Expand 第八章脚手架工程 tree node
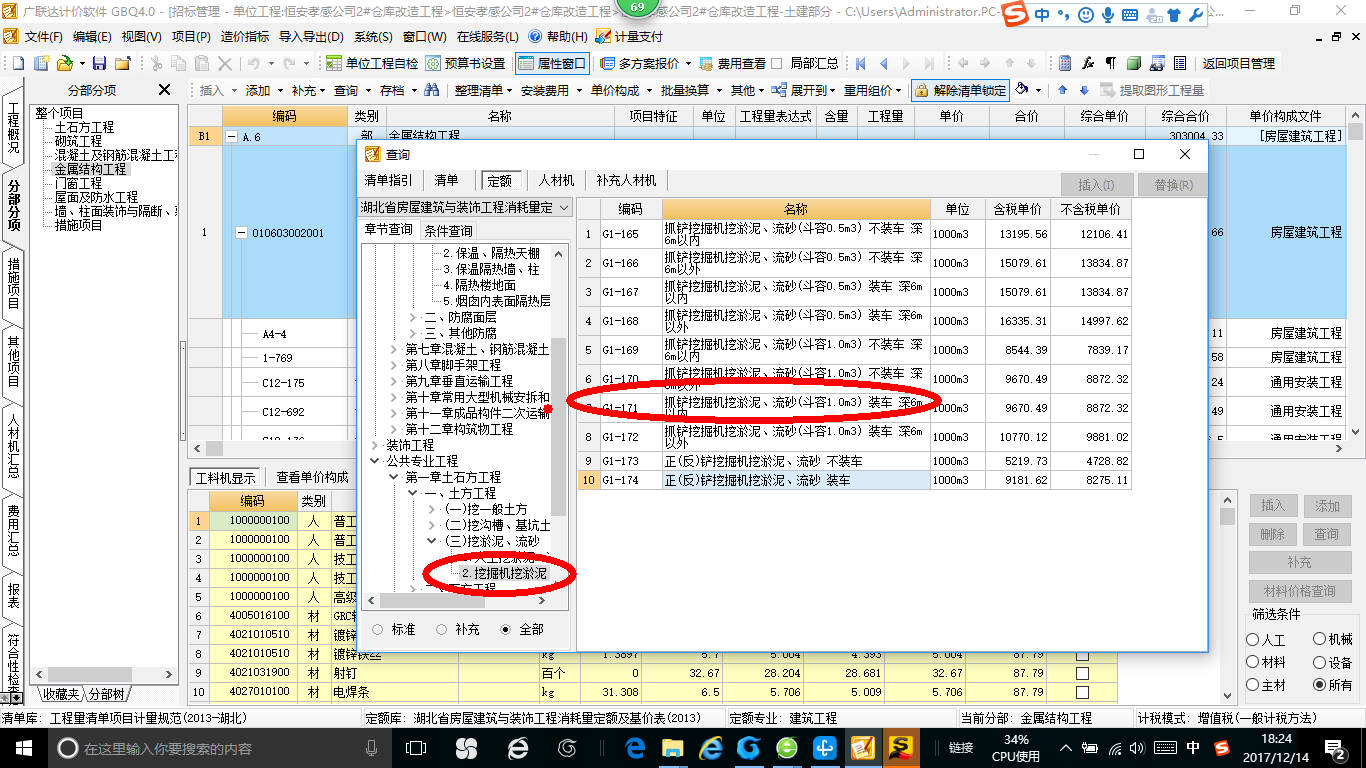The width and height of the screenshot is (1366, 768). 394,365
